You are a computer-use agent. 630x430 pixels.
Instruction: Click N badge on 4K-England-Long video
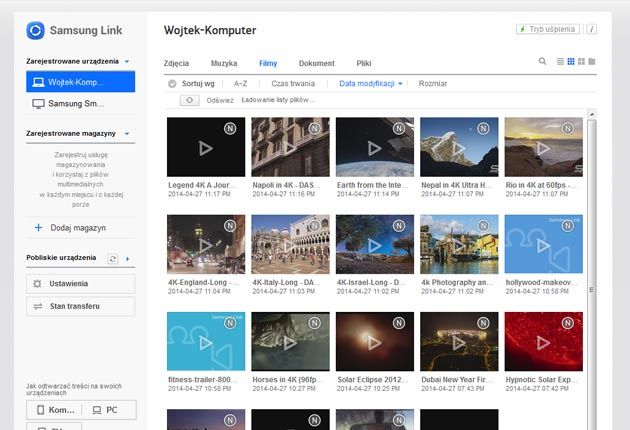point(230,226)
